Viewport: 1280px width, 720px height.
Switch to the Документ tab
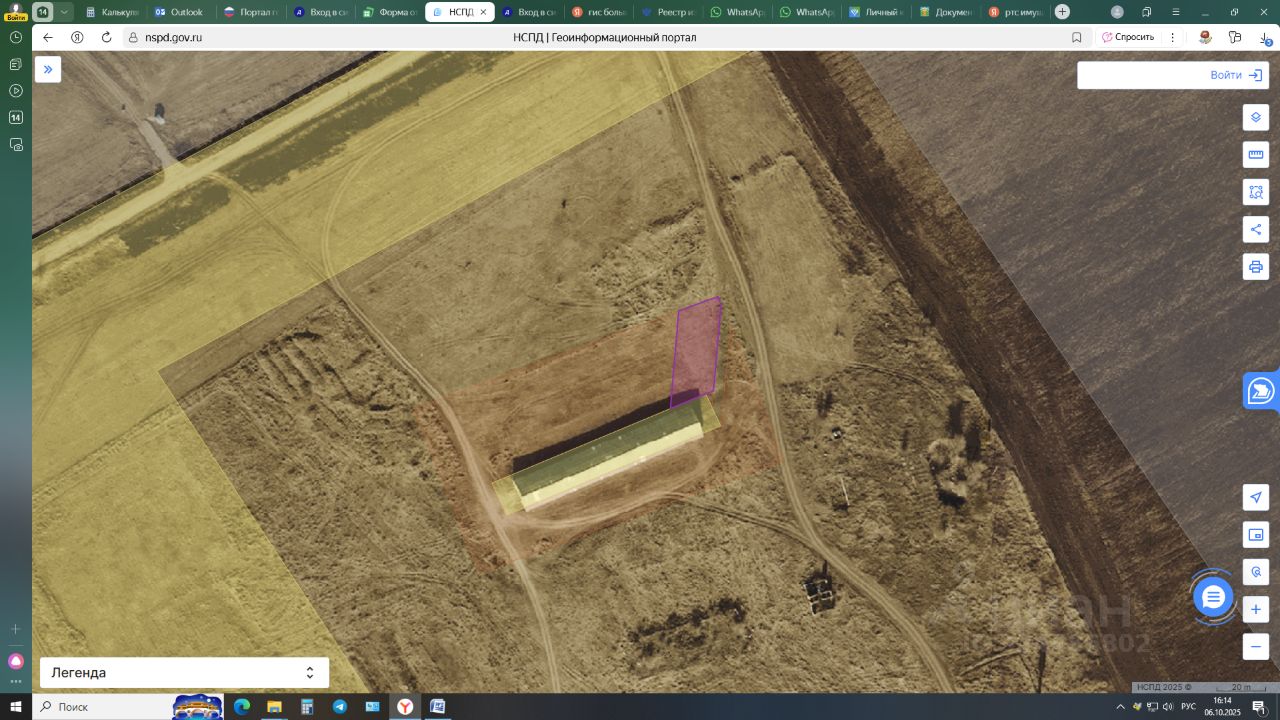tap(946, 12)
